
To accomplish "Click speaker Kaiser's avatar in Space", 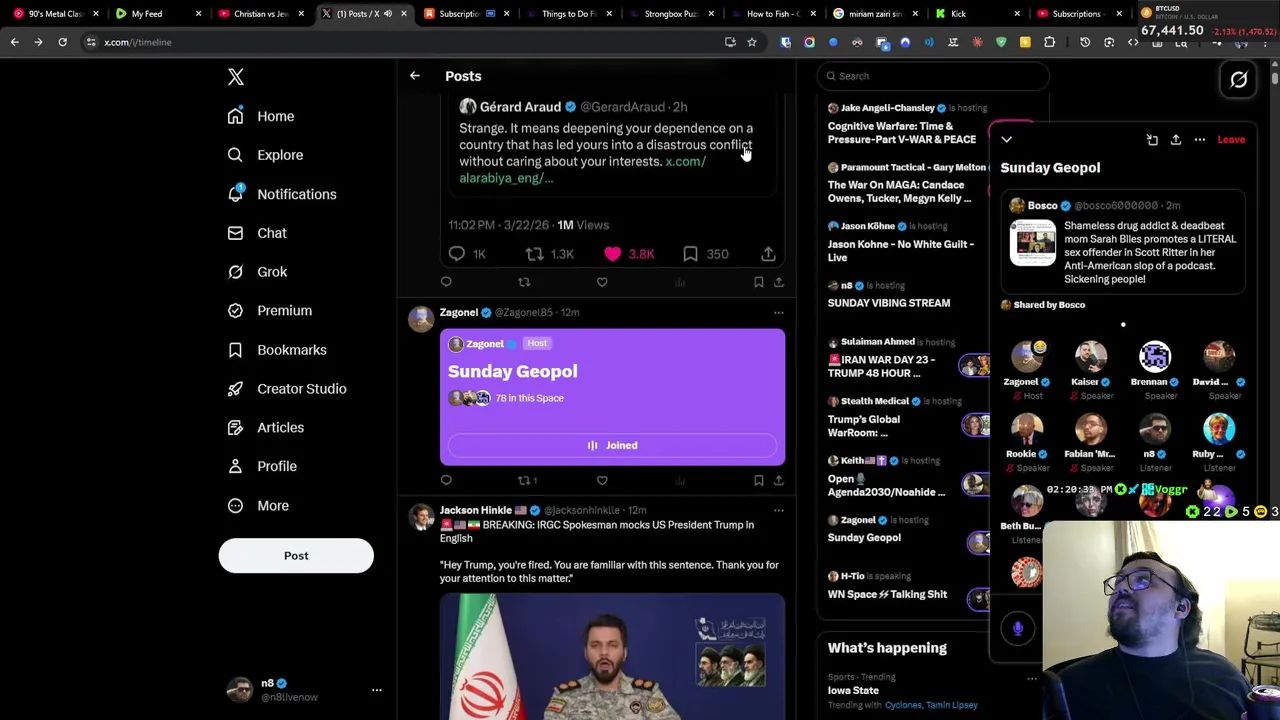I will 1091,357.
